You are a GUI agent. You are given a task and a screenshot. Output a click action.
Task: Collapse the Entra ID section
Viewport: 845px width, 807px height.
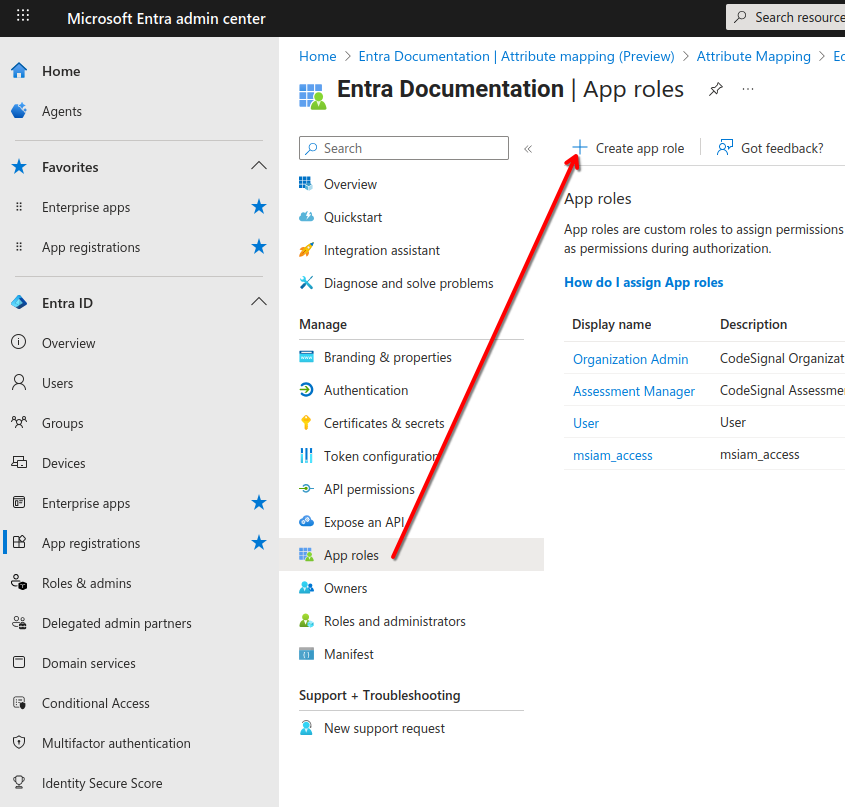259,302
